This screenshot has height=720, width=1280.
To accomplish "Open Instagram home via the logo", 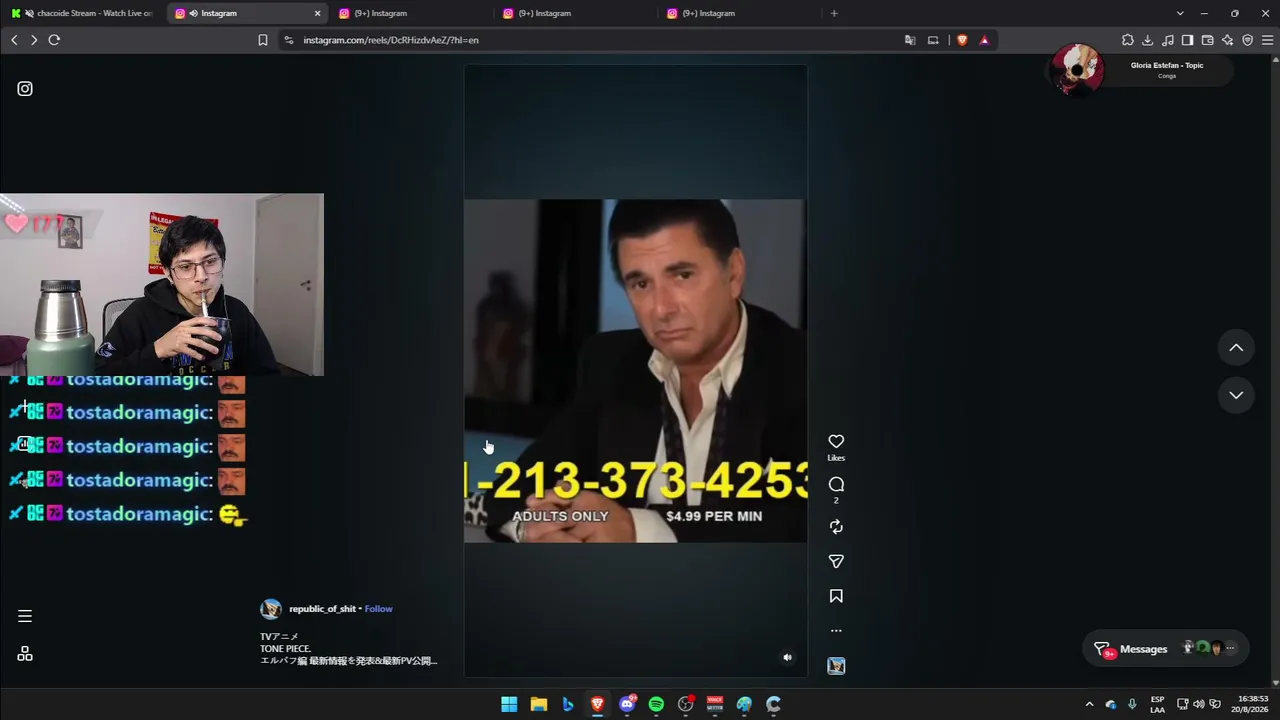I will pos(25,89).
